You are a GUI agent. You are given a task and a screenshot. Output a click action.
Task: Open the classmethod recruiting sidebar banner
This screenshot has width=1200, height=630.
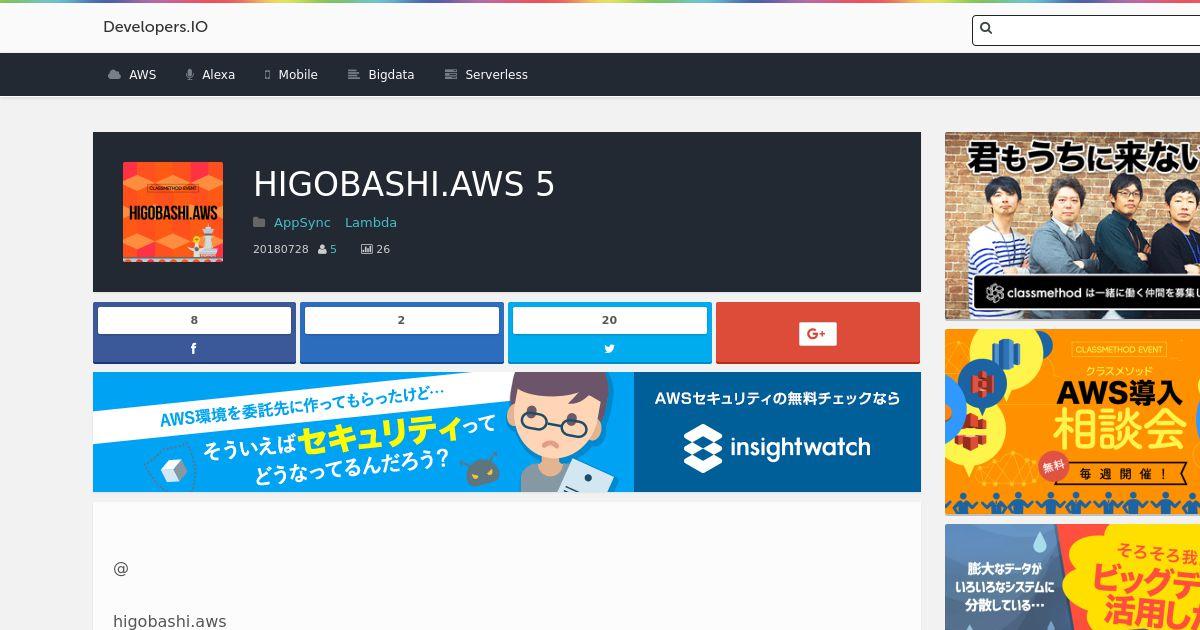(1072, 226)
